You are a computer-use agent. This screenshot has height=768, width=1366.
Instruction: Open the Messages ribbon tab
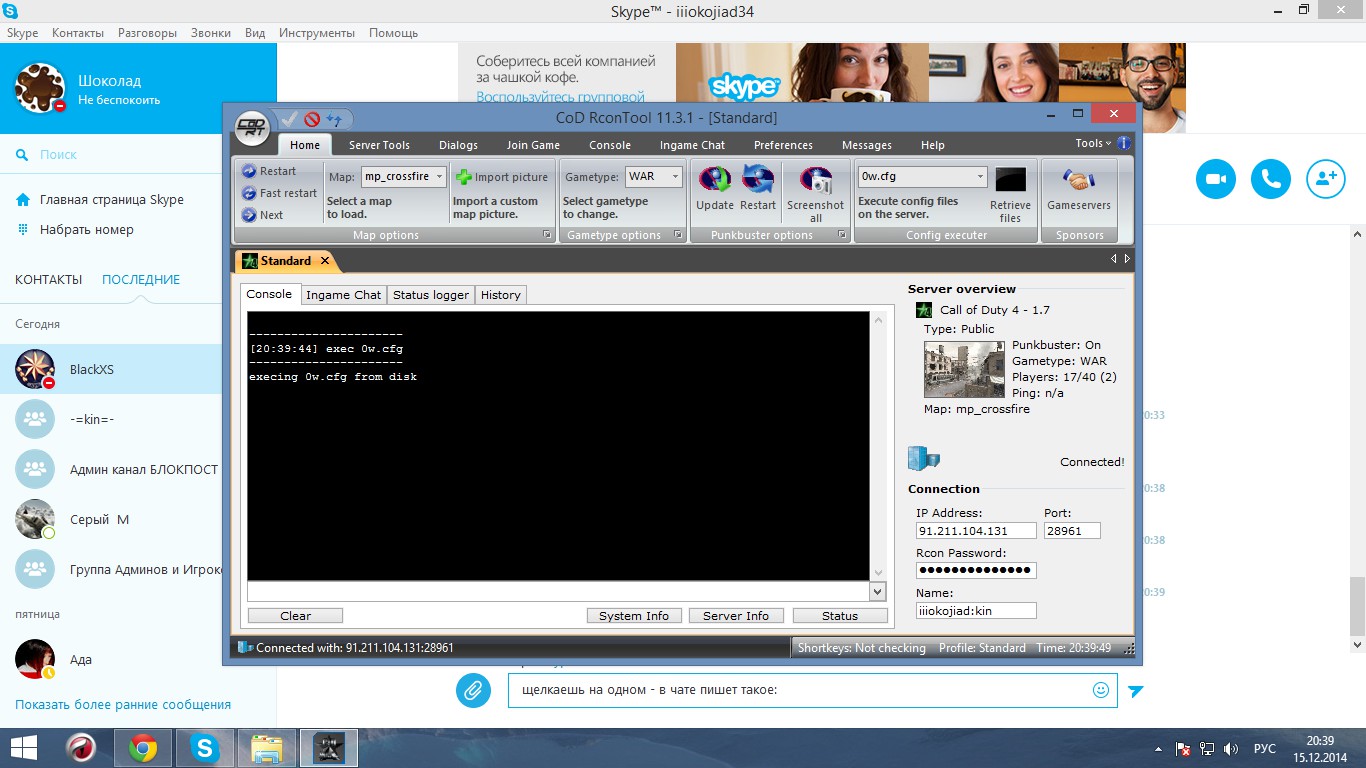[867, 145]
